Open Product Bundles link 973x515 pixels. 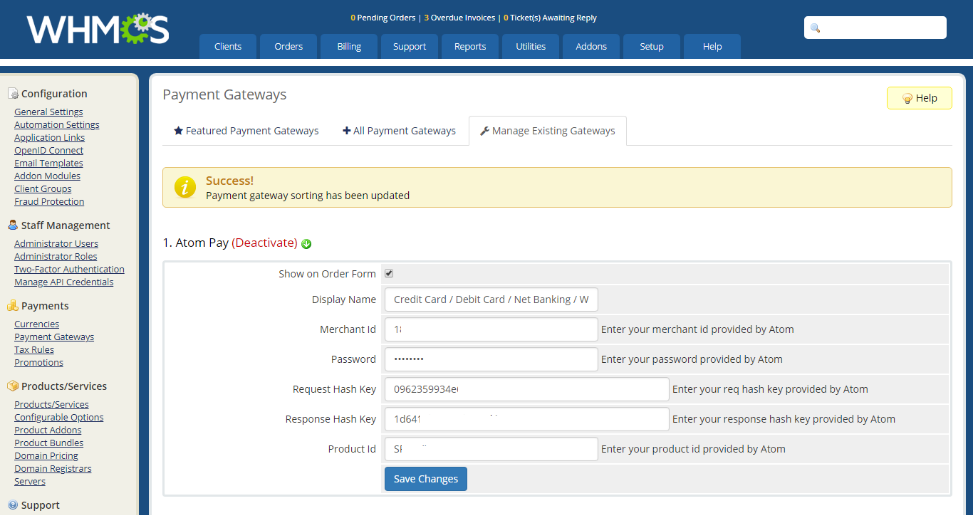point(48,443)
